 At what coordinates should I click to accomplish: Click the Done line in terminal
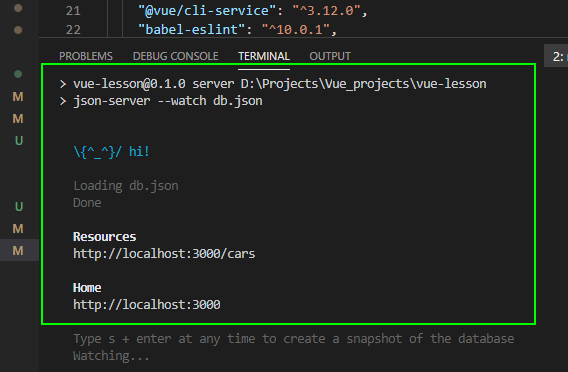[x=87, y=203]
